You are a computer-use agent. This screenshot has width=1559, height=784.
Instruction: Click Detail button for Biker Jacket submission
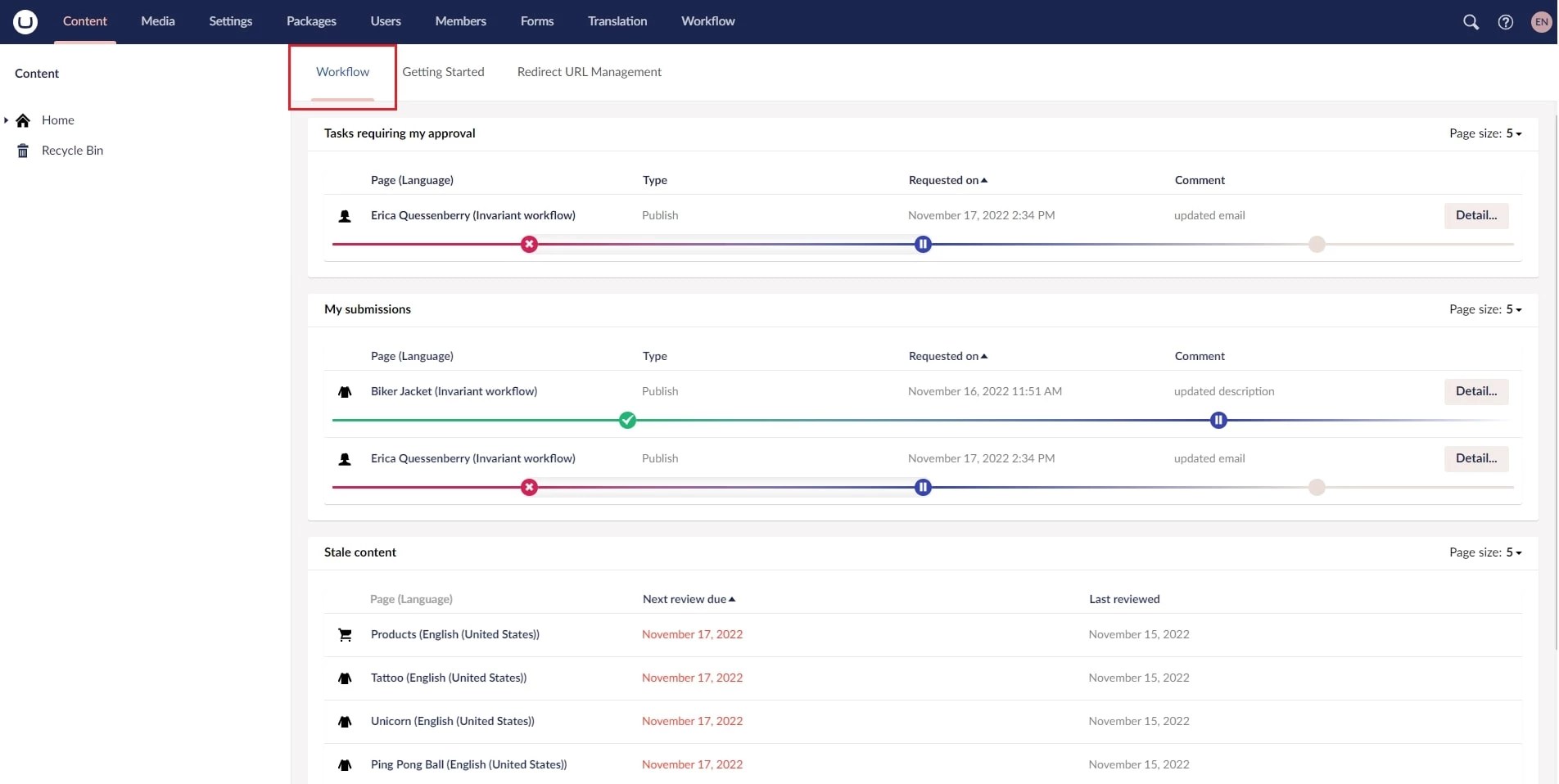pos(1475,391)
